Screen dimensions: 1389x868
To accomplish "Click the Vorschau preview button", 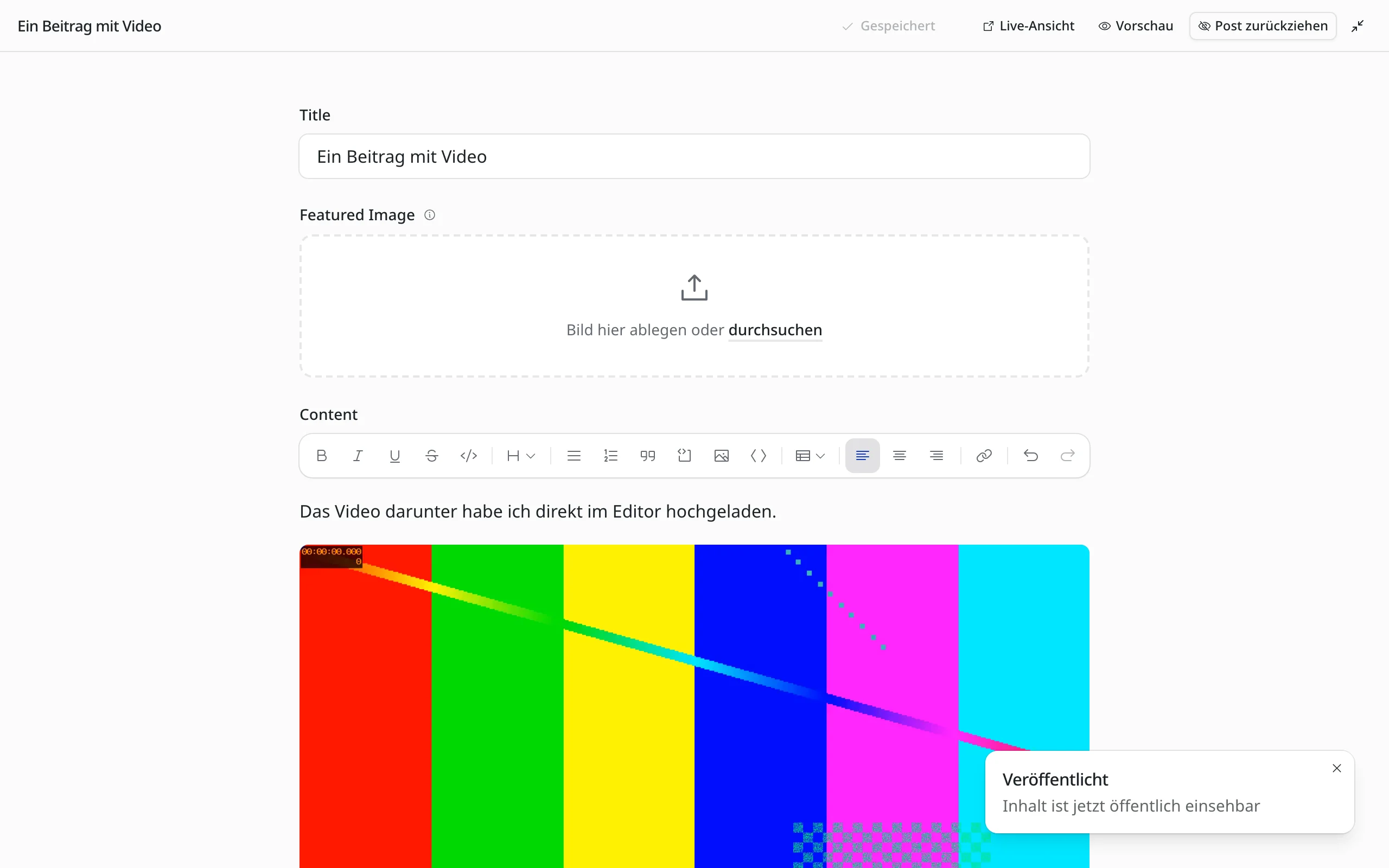I will coord(1136,26).
